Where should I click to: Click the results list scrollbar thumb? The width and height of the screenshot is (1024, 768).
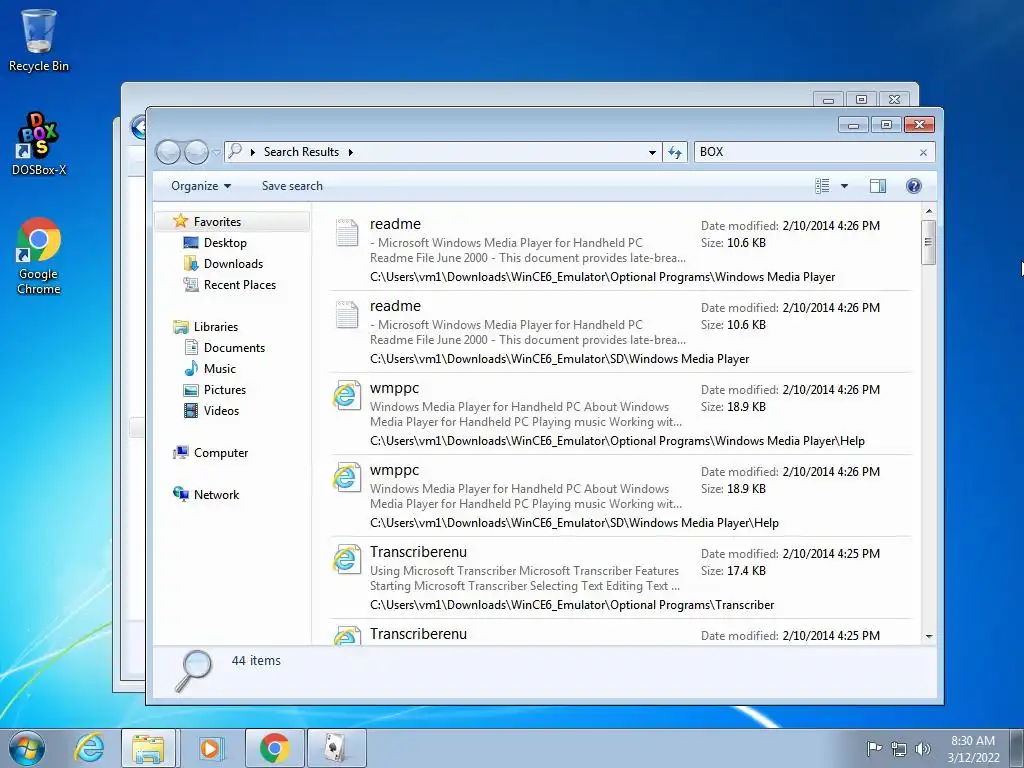click(x=929, y=242)
